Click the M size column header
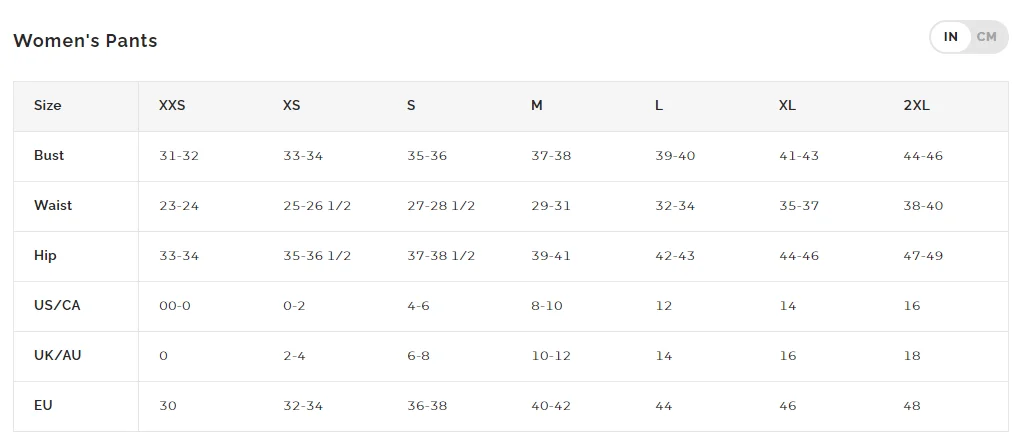This screenshot has width=1028, height=441. [x=537, y=105]
